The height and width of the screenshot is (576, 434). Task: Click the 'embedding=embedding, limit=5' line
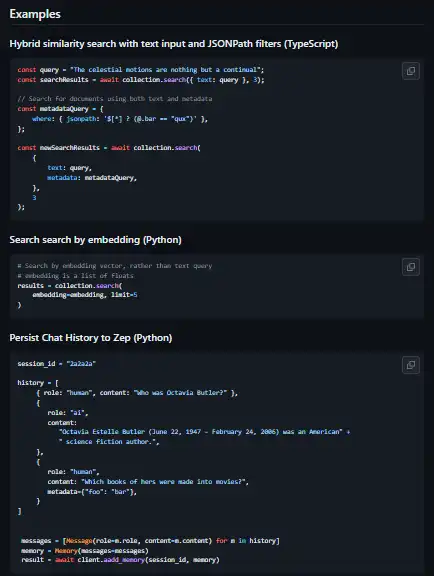click(85, 295)
